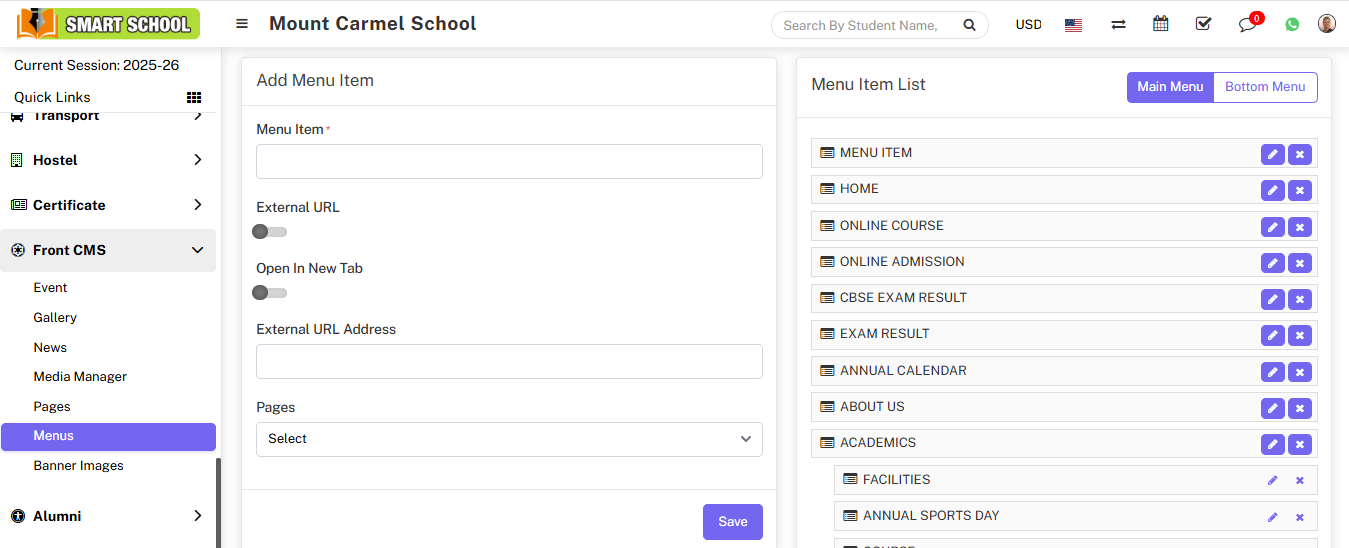Viewport: 1349px width, 548px height.
Task: Open the calendar icon in the top bar
Action: [1160, 24]
